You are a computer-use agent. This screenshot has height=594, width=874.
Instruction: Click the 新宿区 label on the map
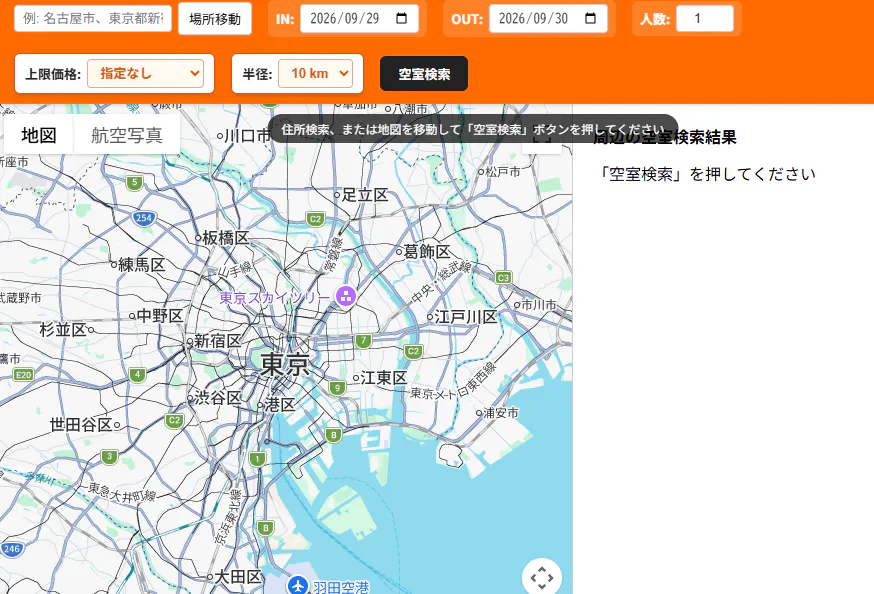pos(217,340)
